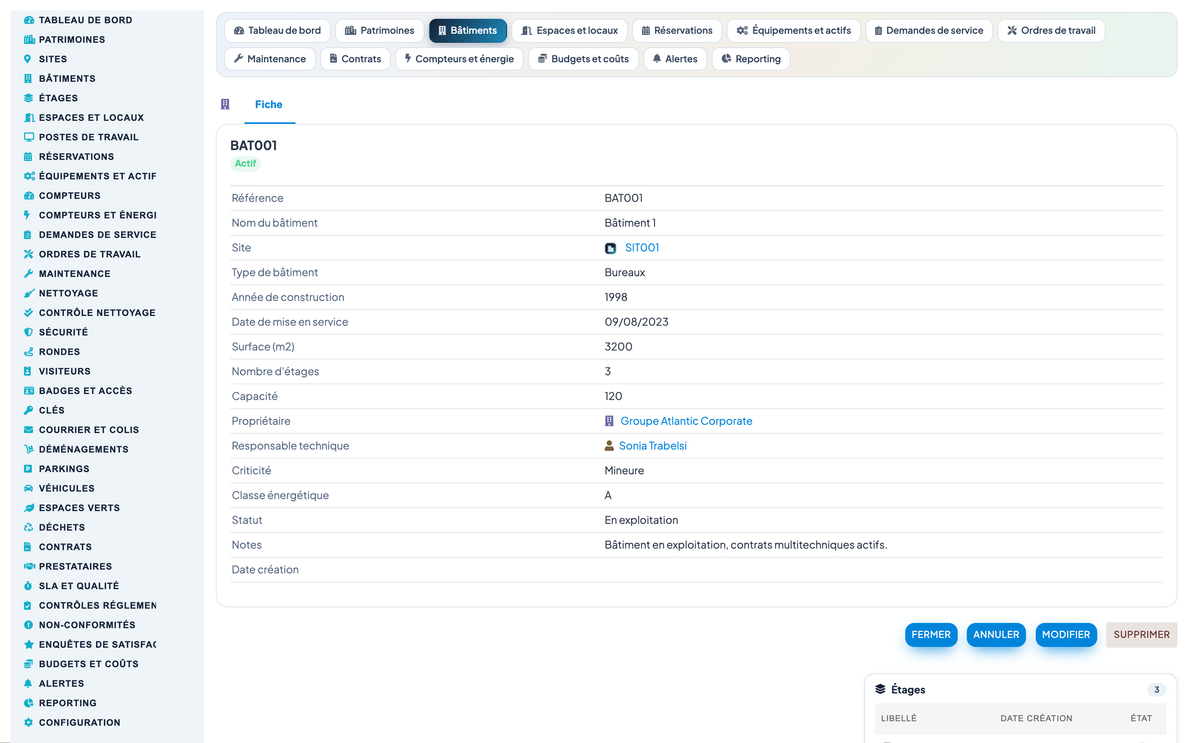Click the Fermer button
This screenshot has width=1200, height=743.
point(931,635)
